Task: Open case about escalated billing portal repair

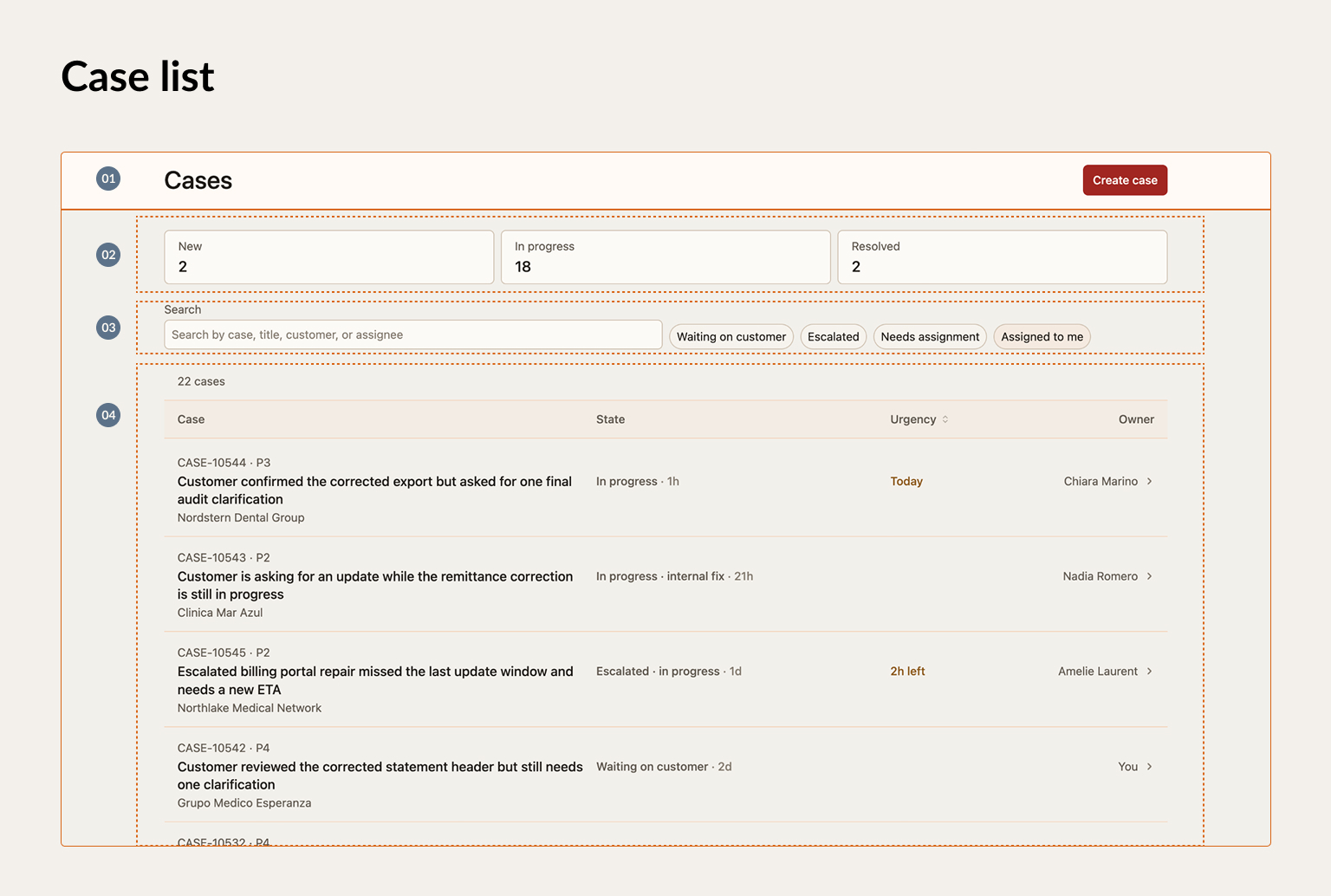Action: [x=375, y=681]
